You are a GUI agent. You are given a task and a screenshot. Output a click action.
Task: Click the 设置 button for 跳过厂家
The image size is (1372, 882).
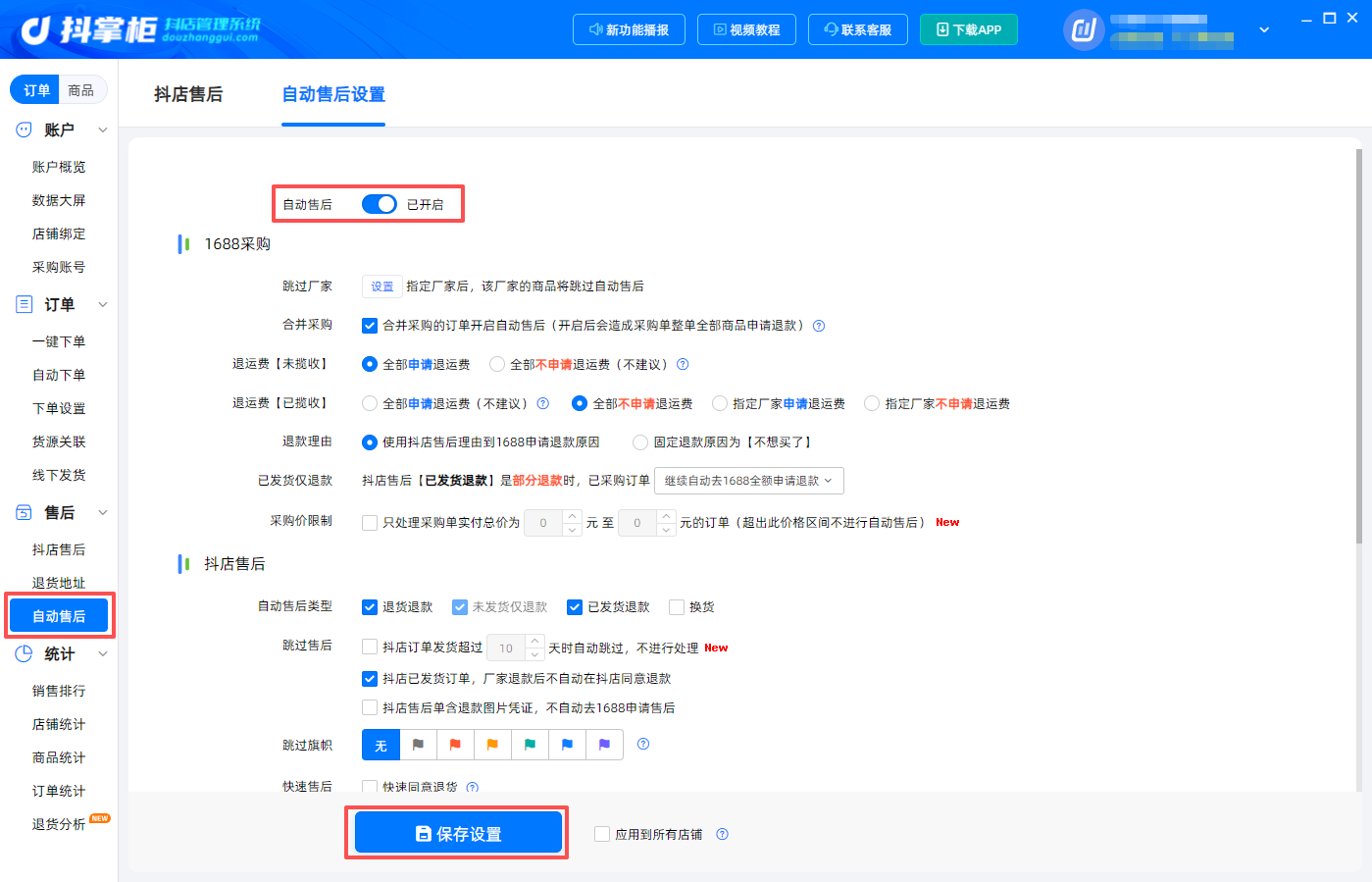click(x=381, y=286)
